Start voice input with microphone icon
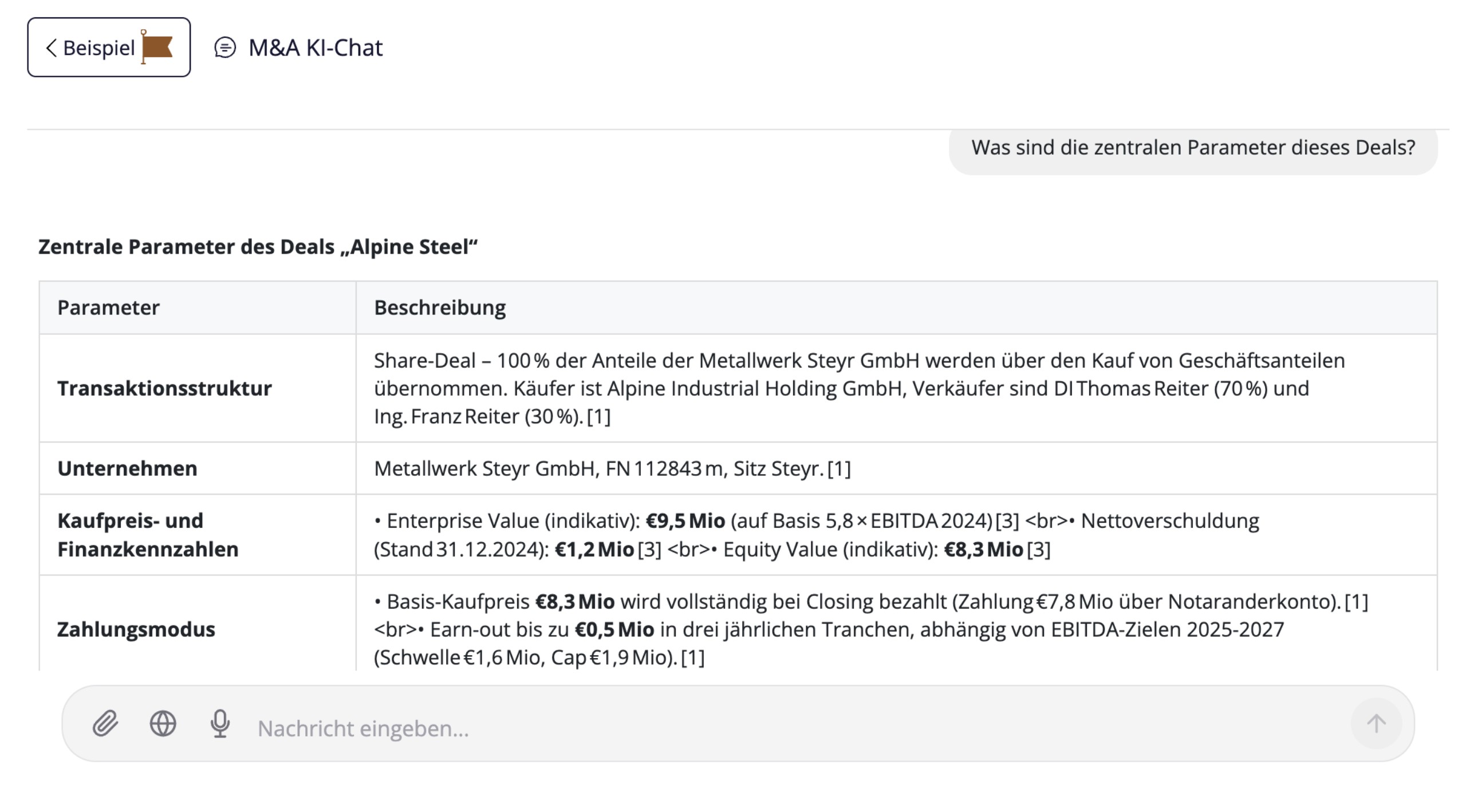This screenshot has width=1466, height=812. click(x=220, y=724)
